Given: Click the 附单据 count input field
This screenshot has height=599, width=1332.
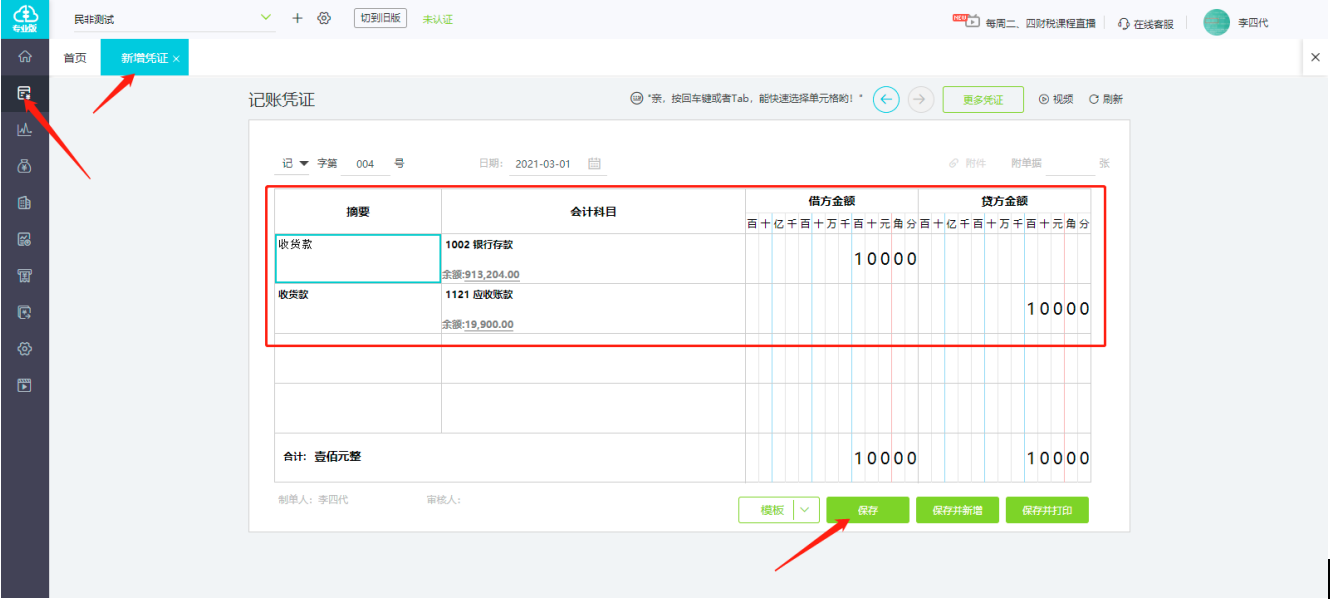Looking at the screenshot, I should (x=1070, y=163).
